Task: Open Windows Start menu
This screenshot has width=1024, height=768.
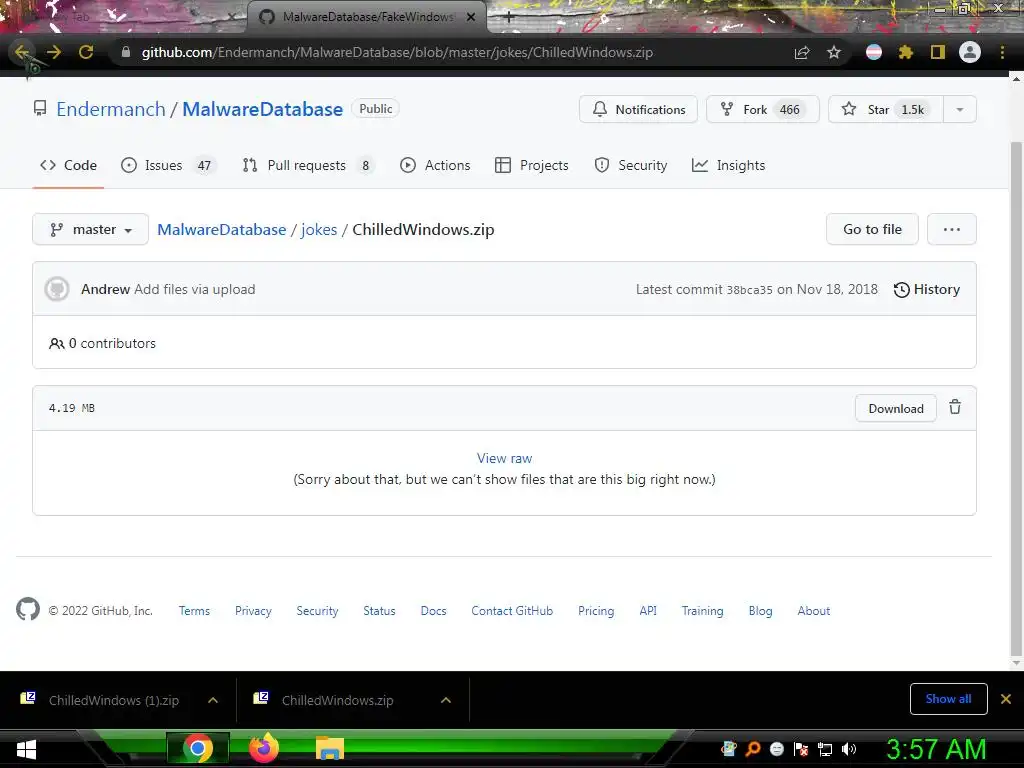Action: tap(26, 750)
